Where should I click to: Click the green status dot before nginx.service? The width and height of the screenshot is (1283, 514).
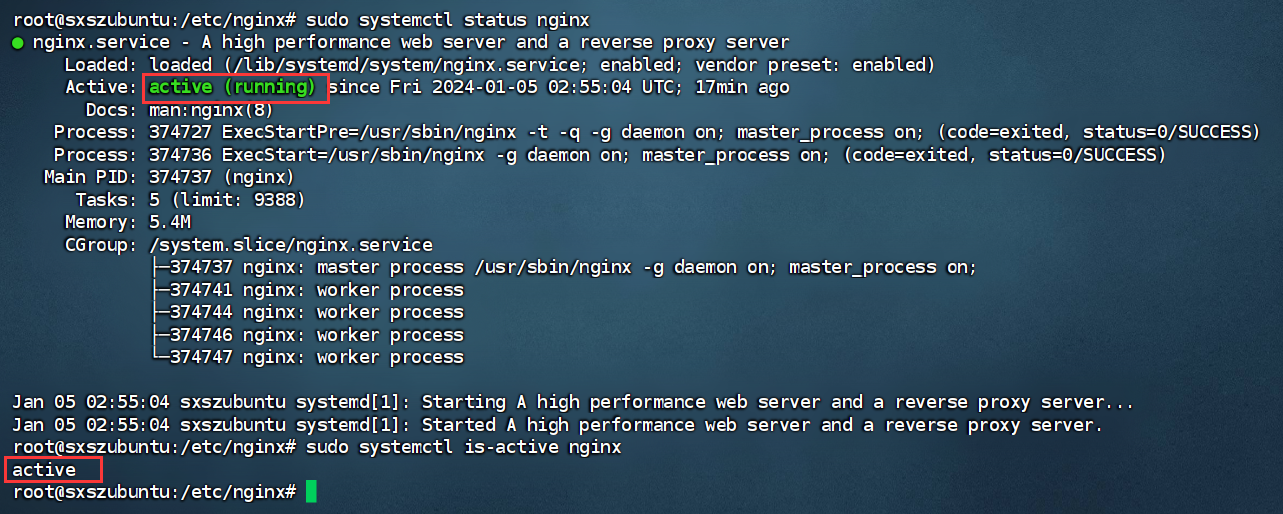pyautogui.click(x=18, y=43)
